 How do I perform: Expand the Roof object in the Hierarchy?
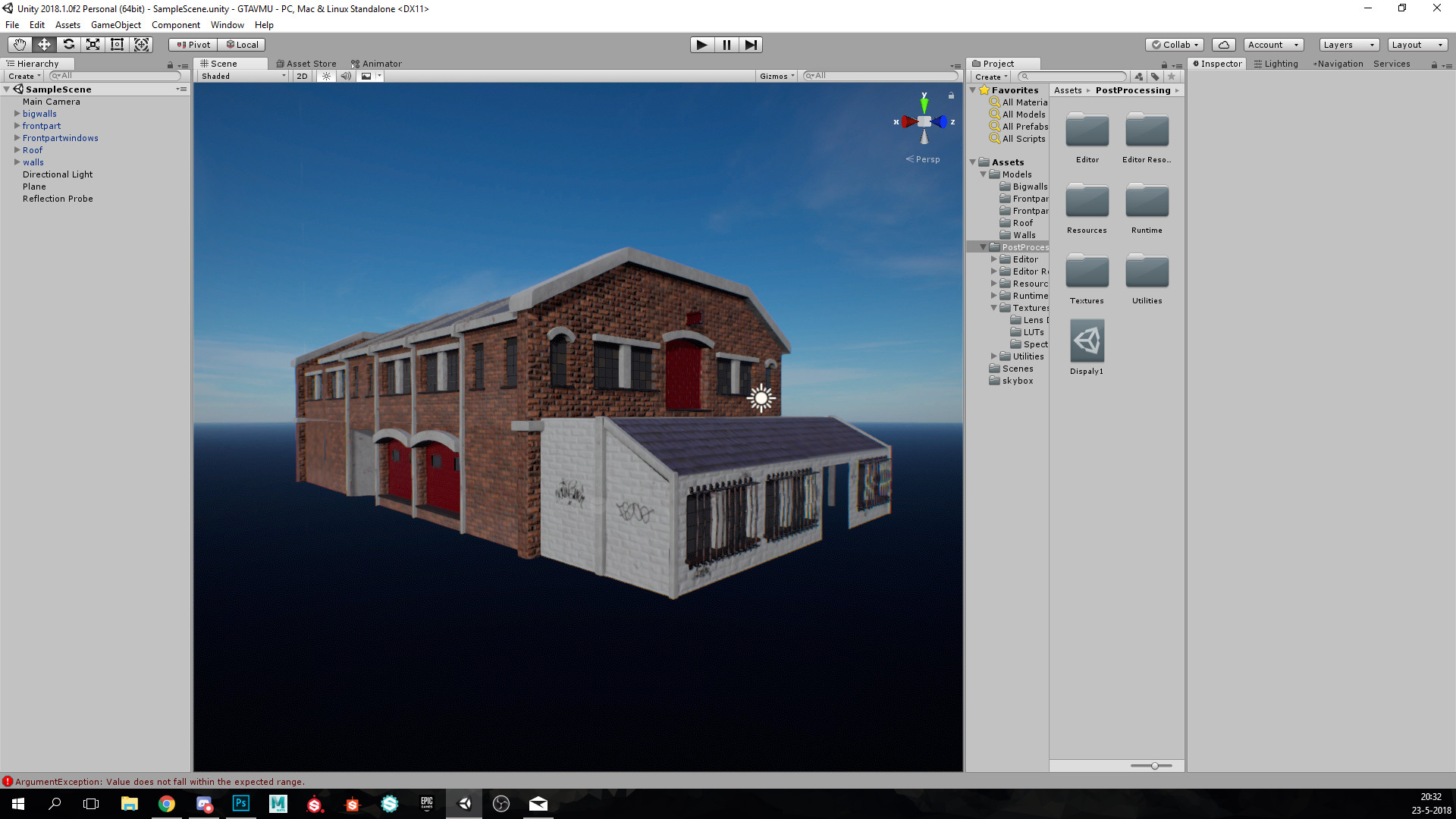17,149
